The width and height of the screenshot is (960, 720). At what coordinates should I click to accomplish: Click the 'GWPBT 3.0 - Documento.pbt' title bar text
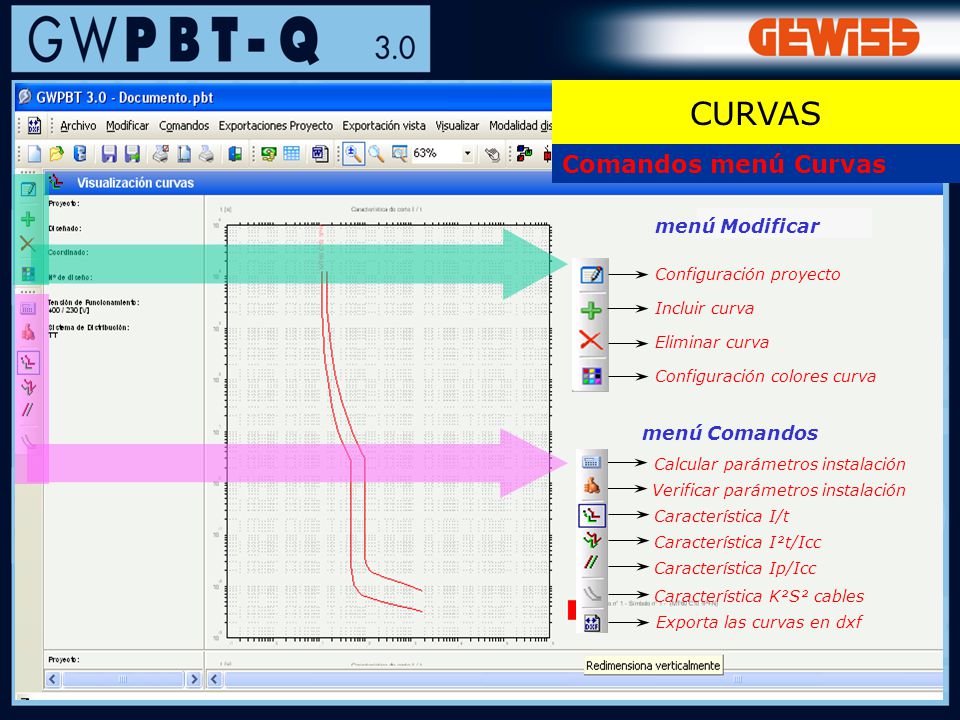124,97
